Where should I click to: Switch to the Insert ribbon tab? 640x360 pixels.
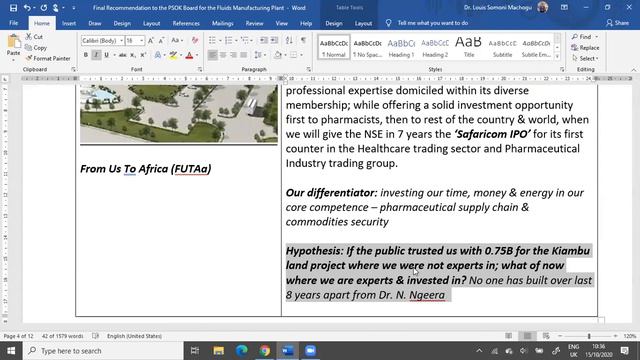coord(69,23)
